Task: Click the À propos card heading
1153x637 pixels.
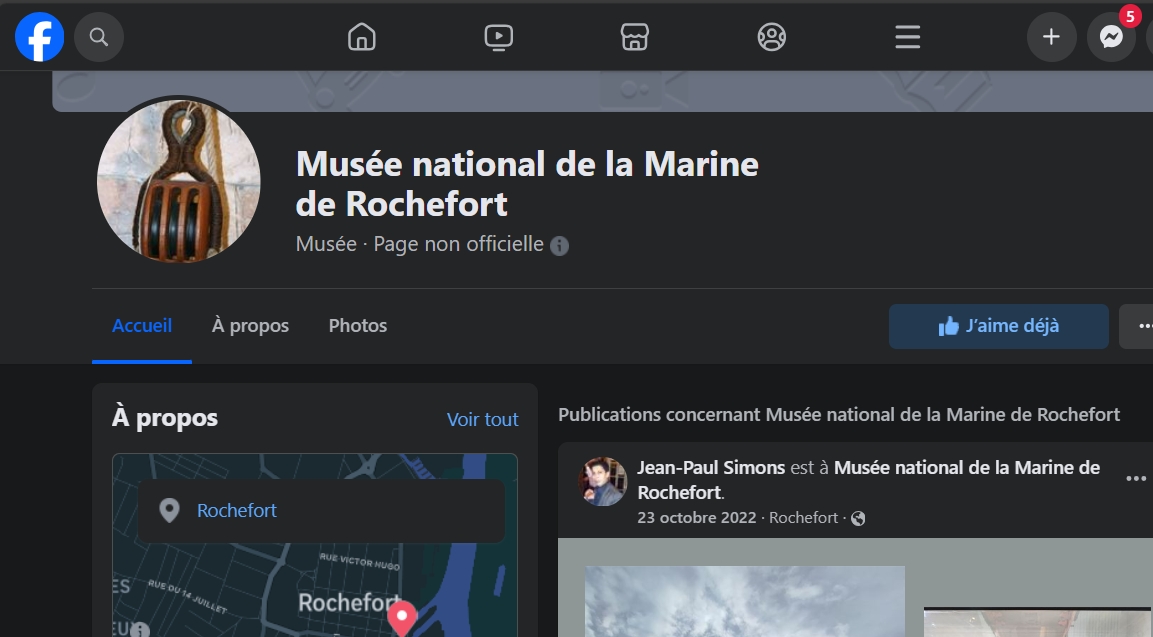Action: pyautogui.click(x=165, y=418)
